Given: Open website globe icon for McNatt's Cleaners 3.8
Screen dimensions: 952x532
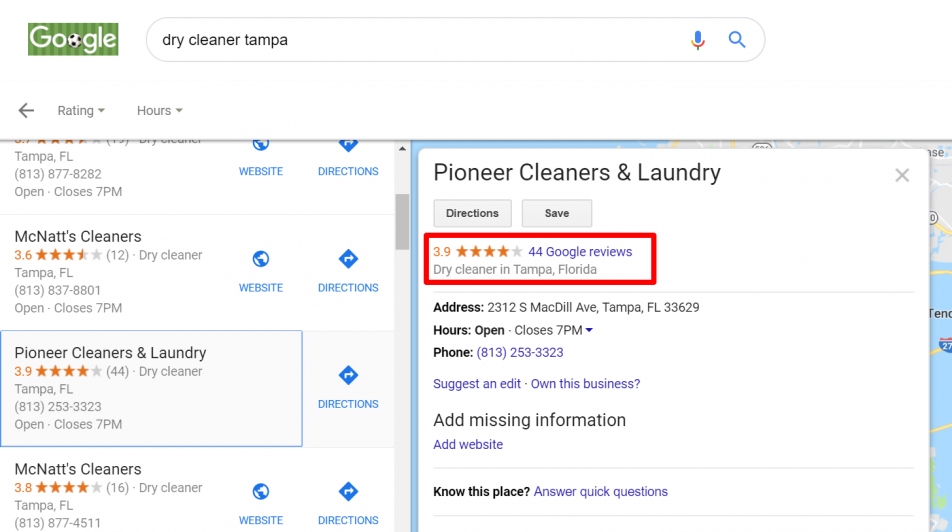Looking at the screenshot, I should (261, 491).
